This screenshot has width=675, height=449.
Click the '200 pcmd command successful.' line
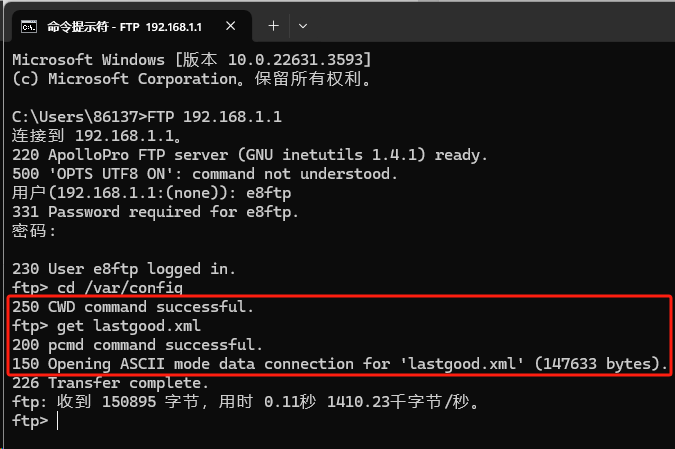(137, 345)
